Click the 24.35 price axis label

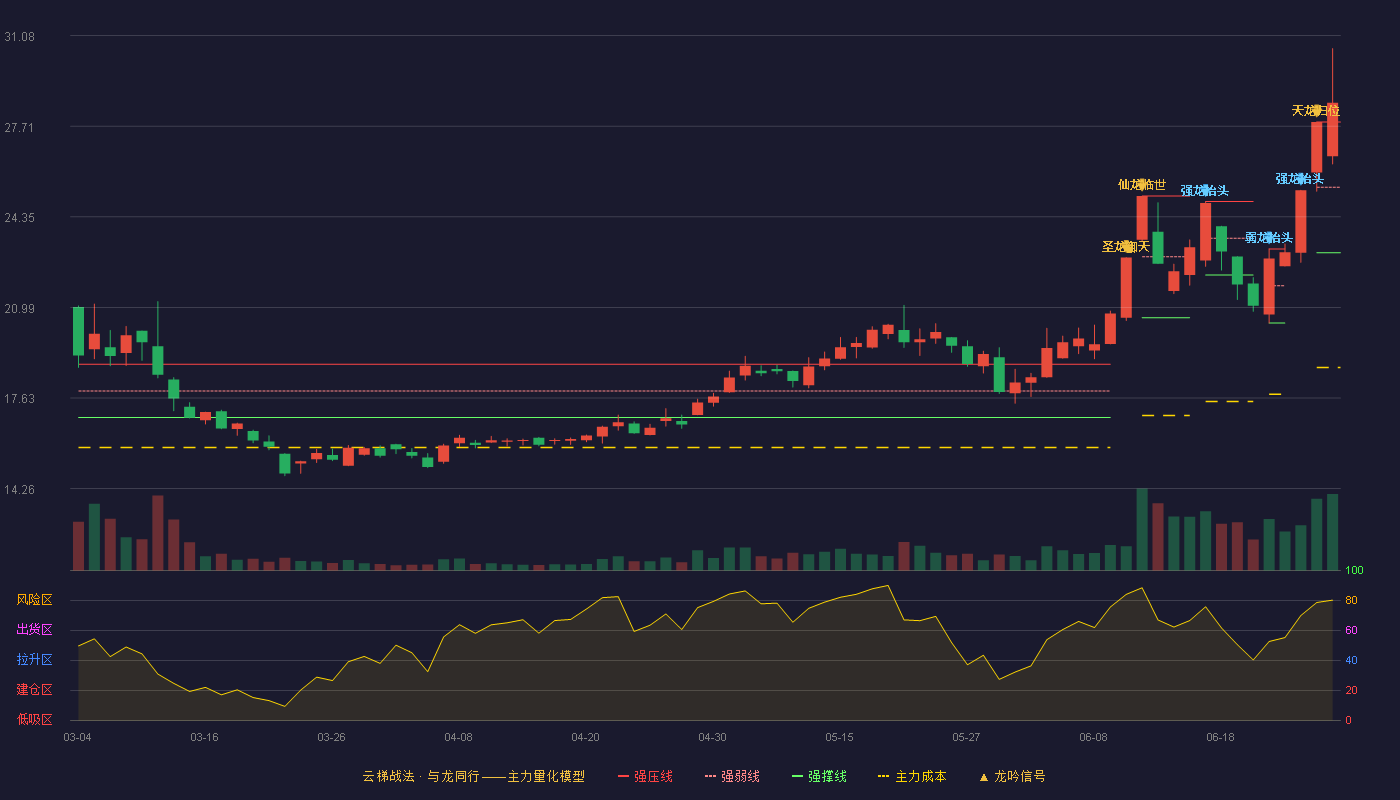19,217
